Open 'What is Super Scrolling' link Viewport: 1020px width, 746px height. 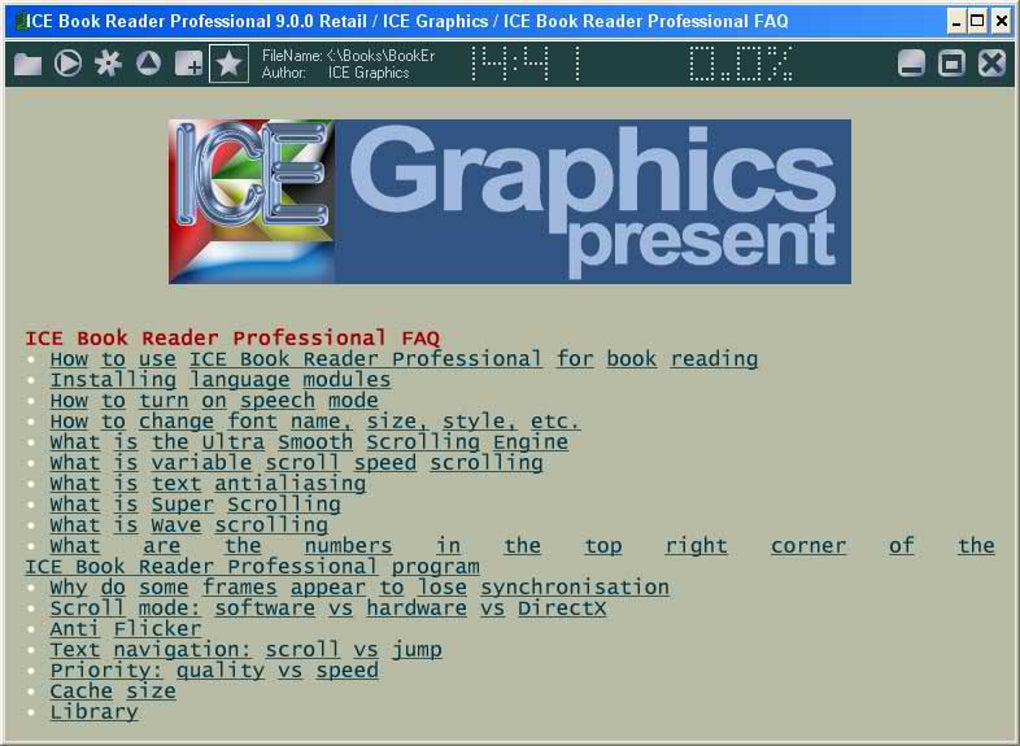coord(195,505)
